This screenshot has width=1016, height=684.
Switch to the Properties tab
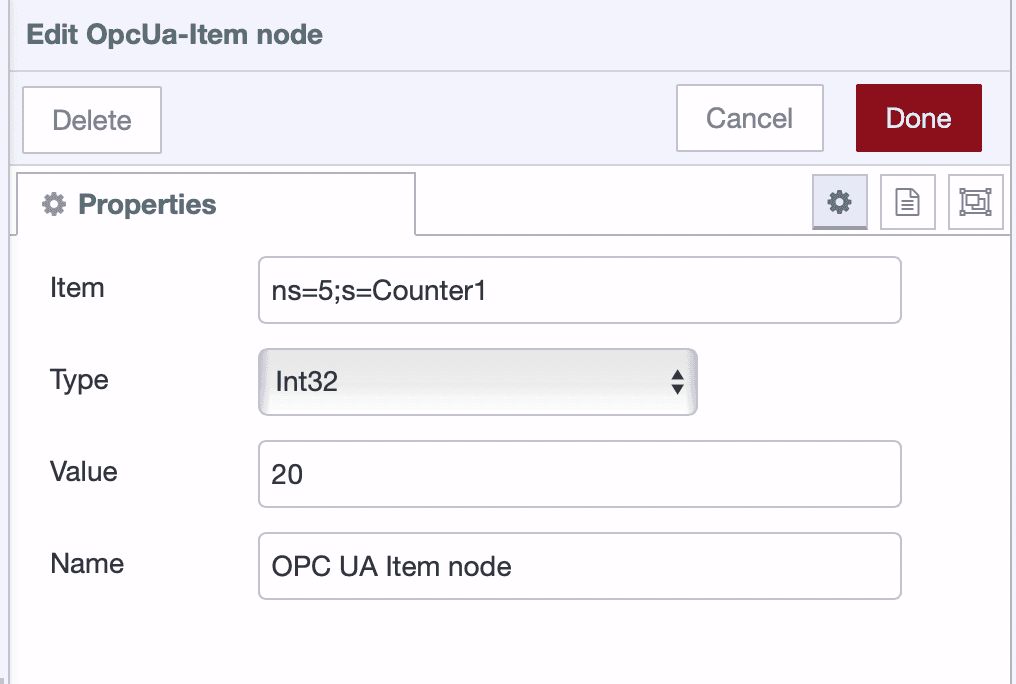pos(146,204)
